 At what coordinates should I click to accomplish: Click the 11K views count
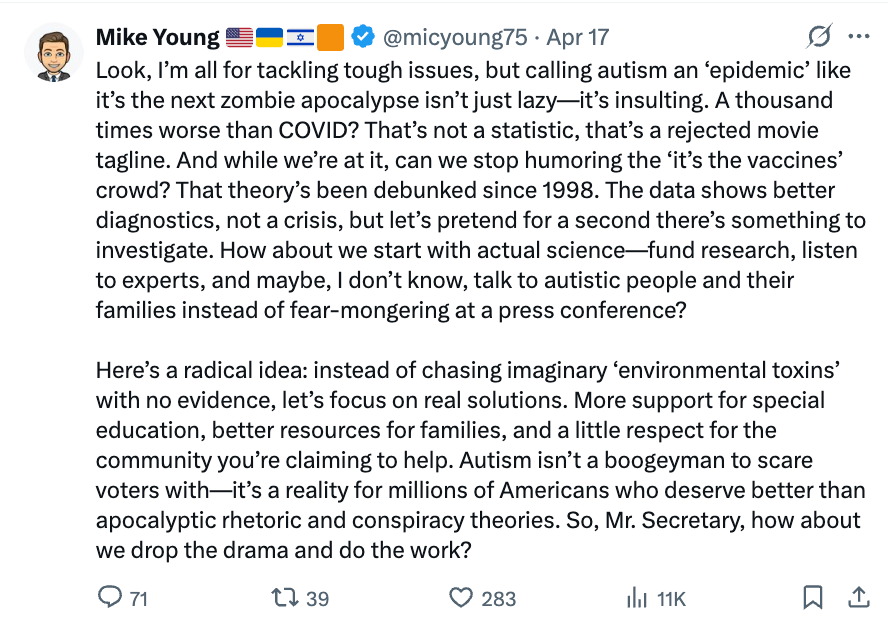671,598
